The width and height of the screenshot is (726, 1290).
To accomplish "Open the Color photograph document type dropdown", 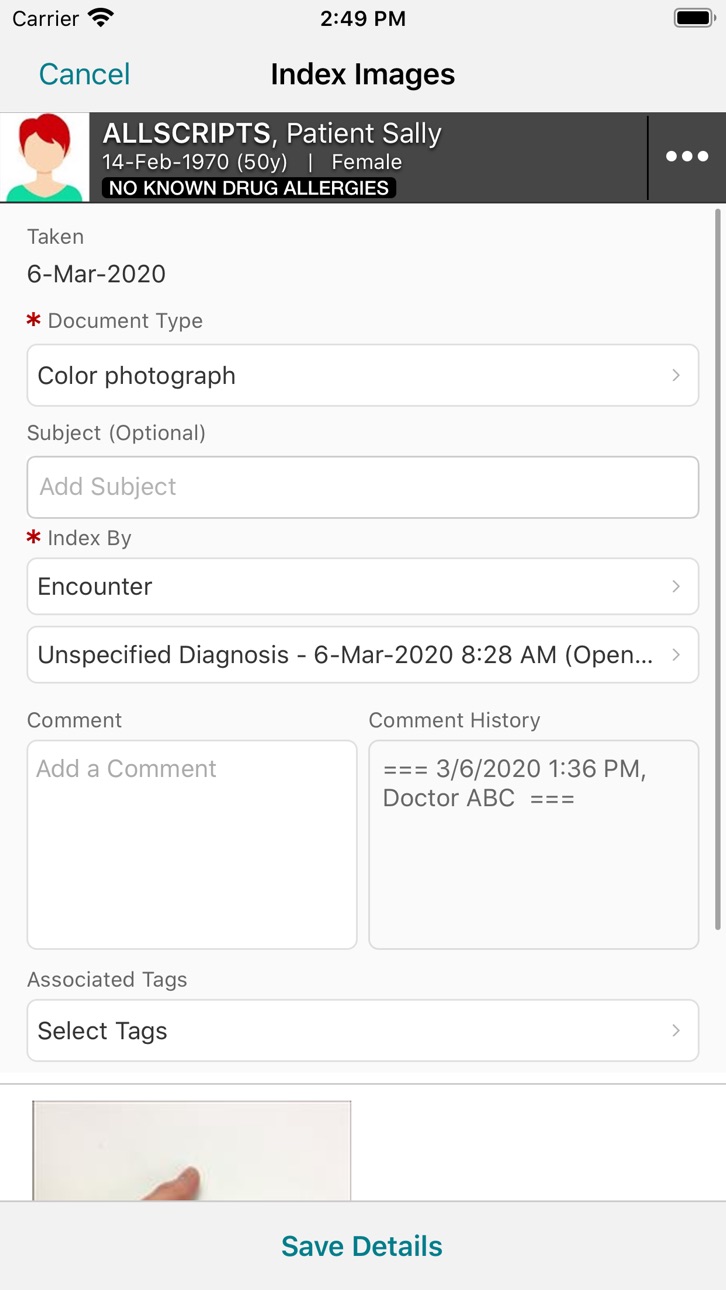I will pos(363,375).
